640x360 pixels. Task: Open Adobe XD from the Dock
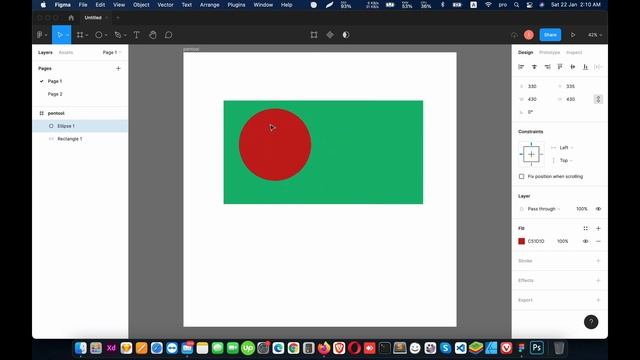pyautogui.click(x=111, y=348)
